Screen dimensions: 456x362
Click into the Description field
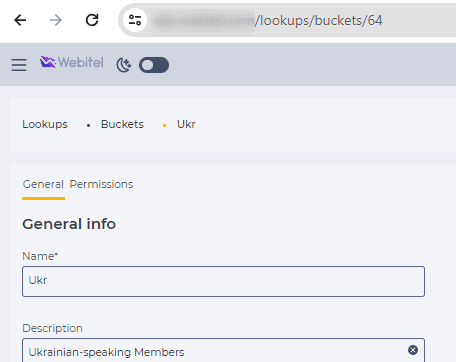click(223, 350)
